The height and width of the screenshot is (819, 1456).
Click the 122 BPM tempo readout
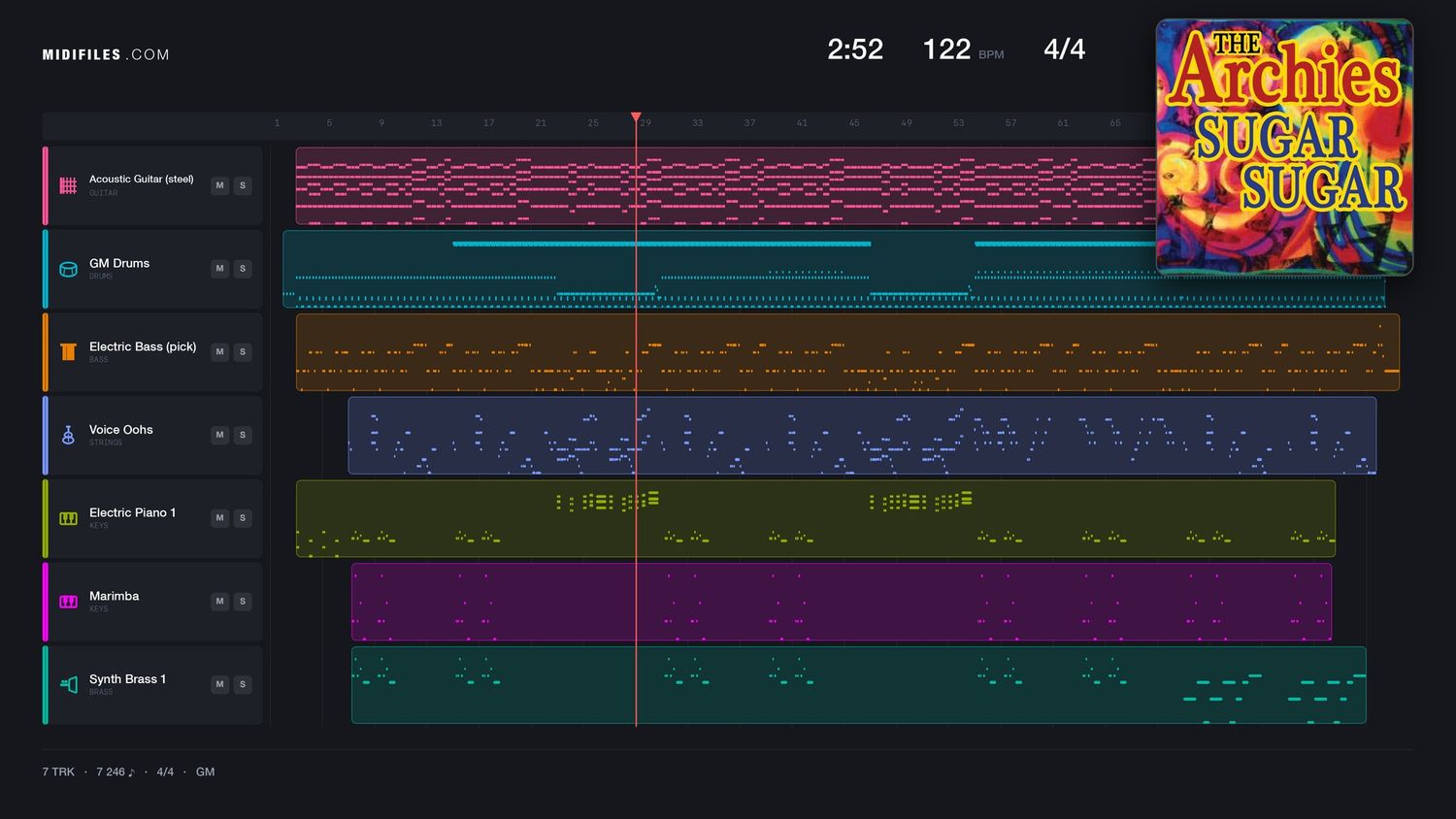(963, 49)
